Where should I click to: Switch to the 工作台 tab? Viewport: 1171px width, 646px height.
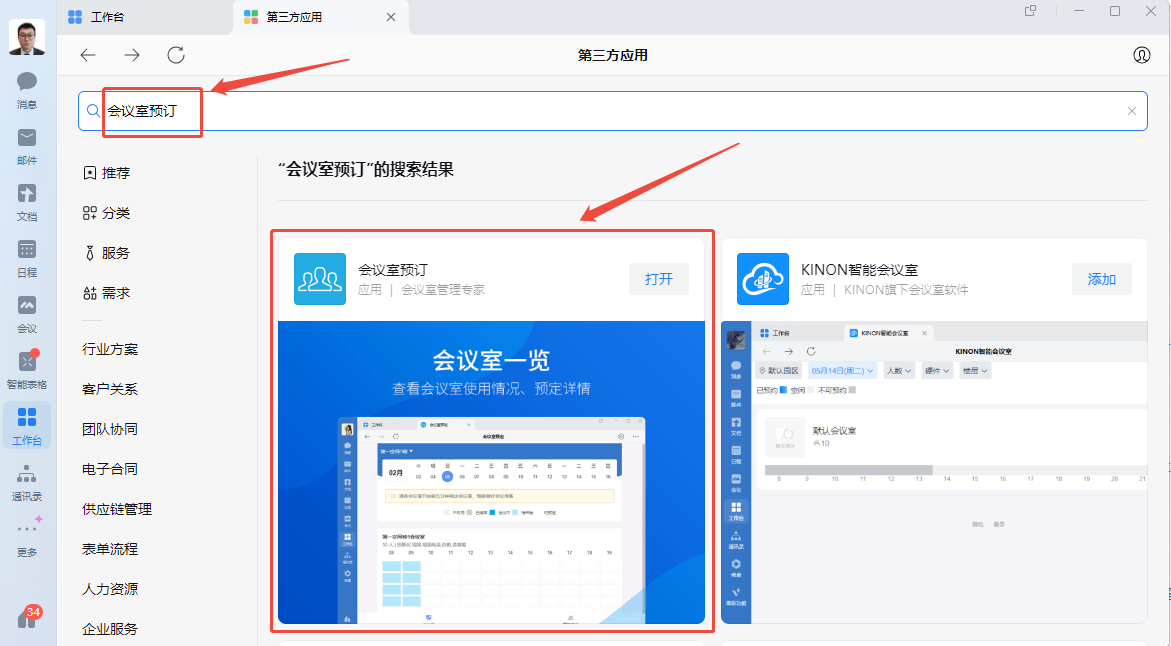146,17
